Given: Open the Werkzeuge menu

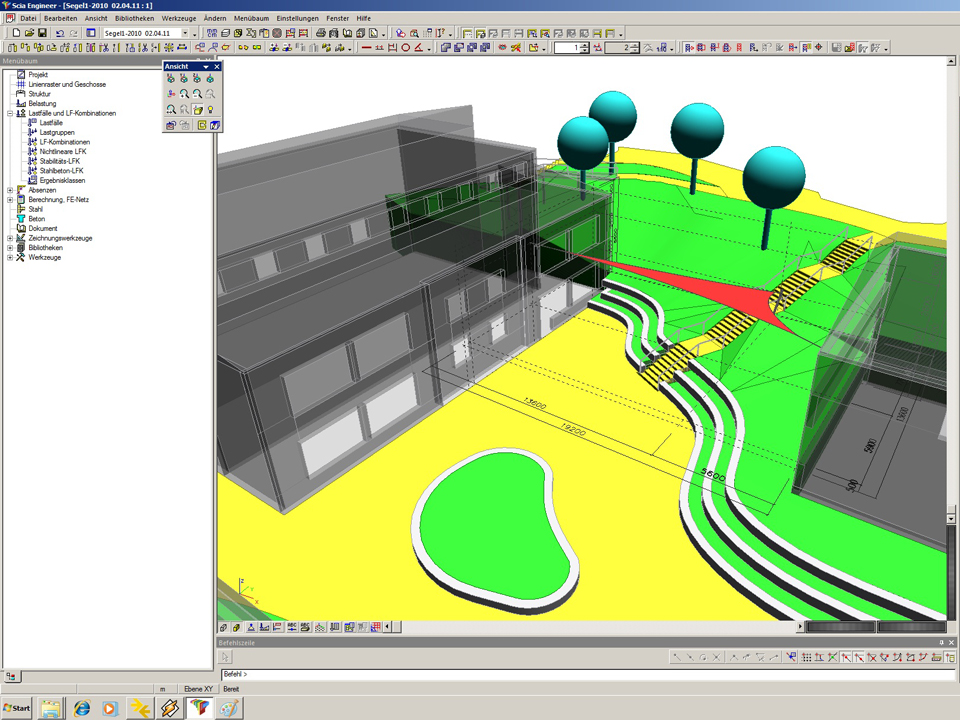Looking at the screenshot, I should [178, 19].
